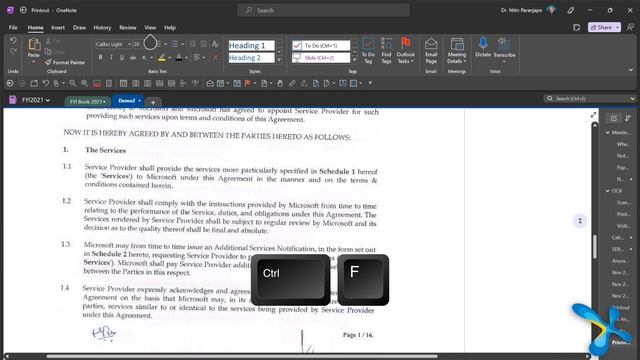Screen dimensions: 640x360
Task: Click the Dr. Nitin Paranjape account
Action: [x=528, y=10]
